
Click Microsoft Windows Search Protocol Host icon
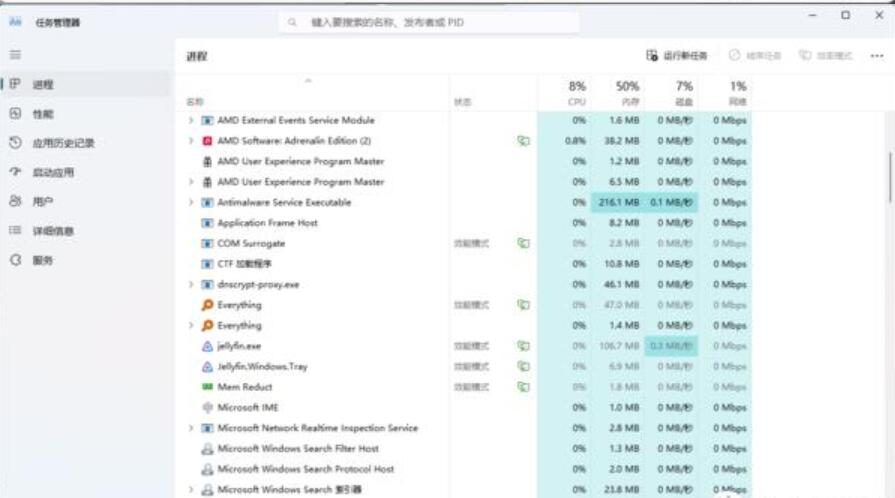click(x=207, y=469)
